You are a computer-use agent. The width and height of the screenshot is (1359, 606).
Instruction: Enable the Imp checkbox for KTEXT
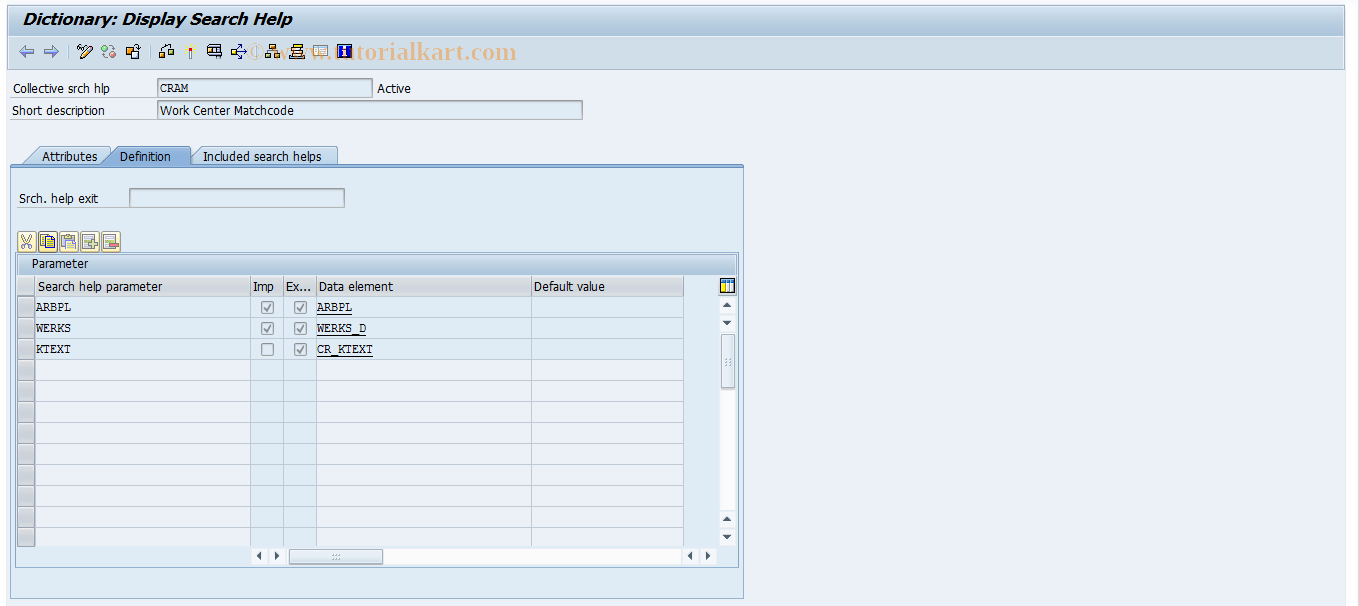click(266, 349)
